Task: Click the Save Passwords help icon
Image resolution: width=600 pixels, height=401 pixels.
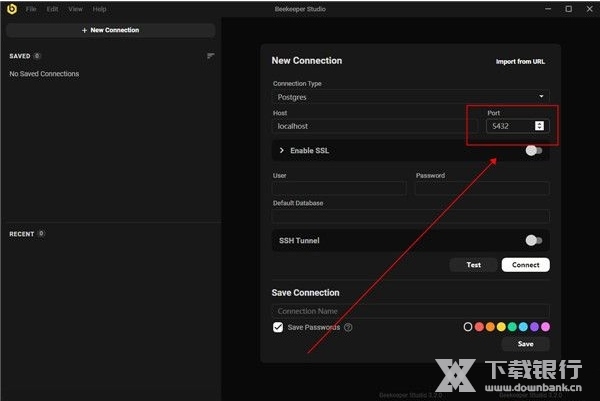Action: click(x=348, y=327)
